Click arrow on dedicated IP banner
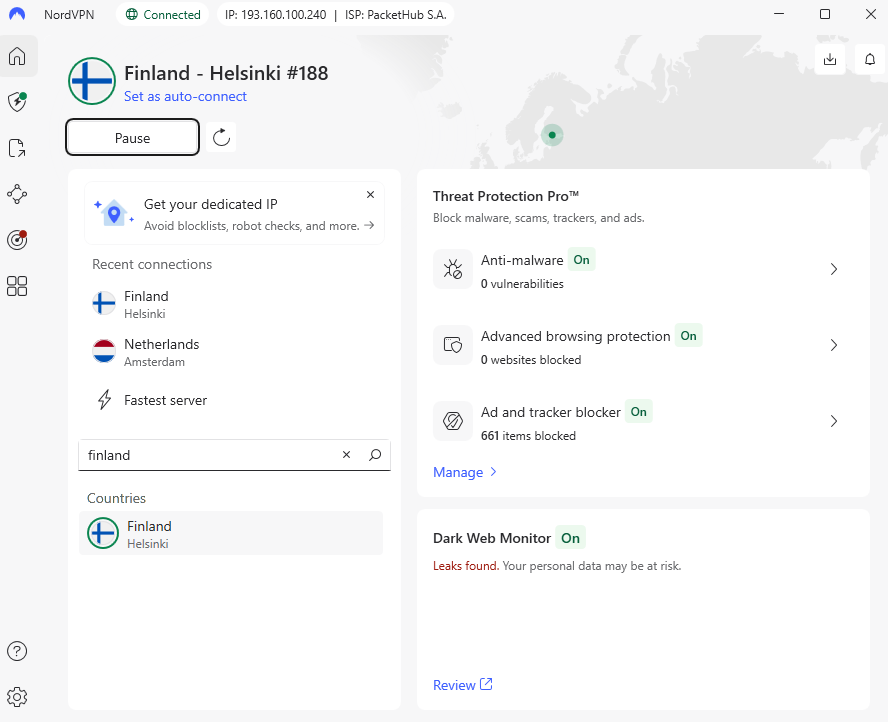The width and height of the screenshot is (888, 722). (x=369, y=225)
